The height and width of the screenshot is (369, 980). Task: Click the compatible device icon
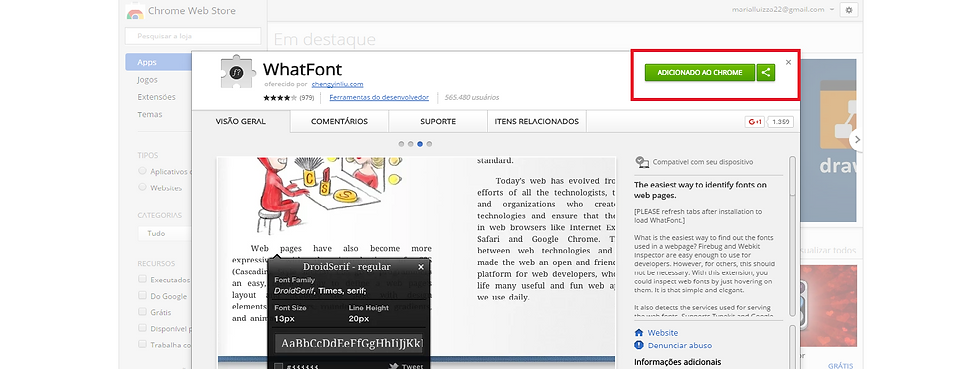coord(642,162)
